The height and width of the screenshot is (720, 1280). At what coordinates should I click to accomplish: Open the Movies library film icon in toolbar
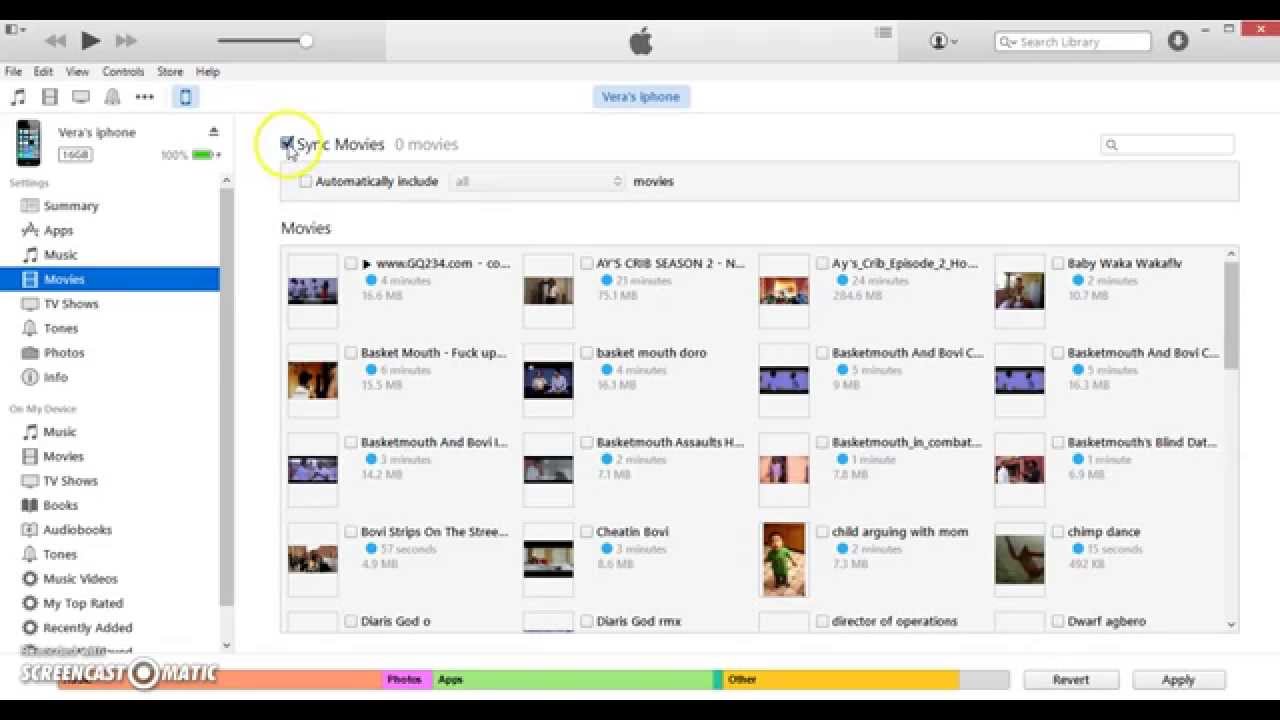point(50,97)
